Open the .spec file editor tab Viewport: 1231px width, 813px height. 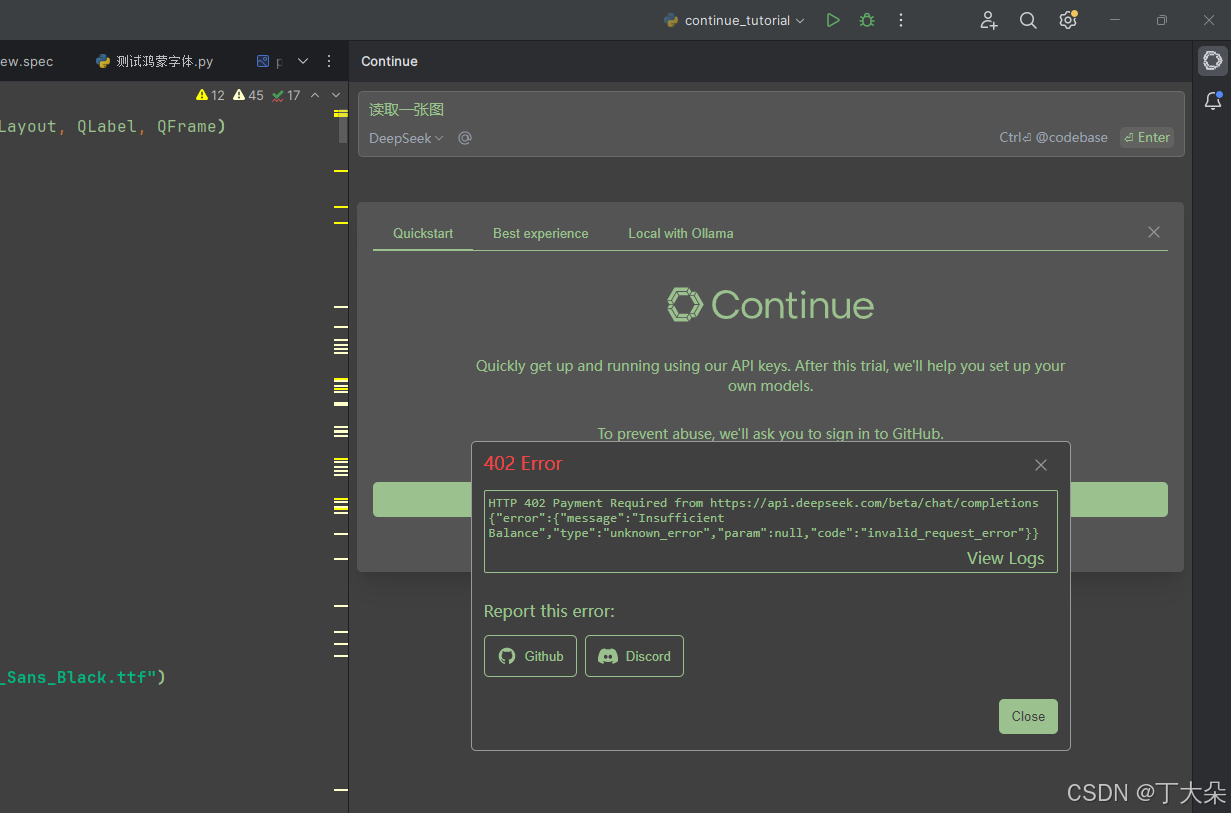(27, 61)
